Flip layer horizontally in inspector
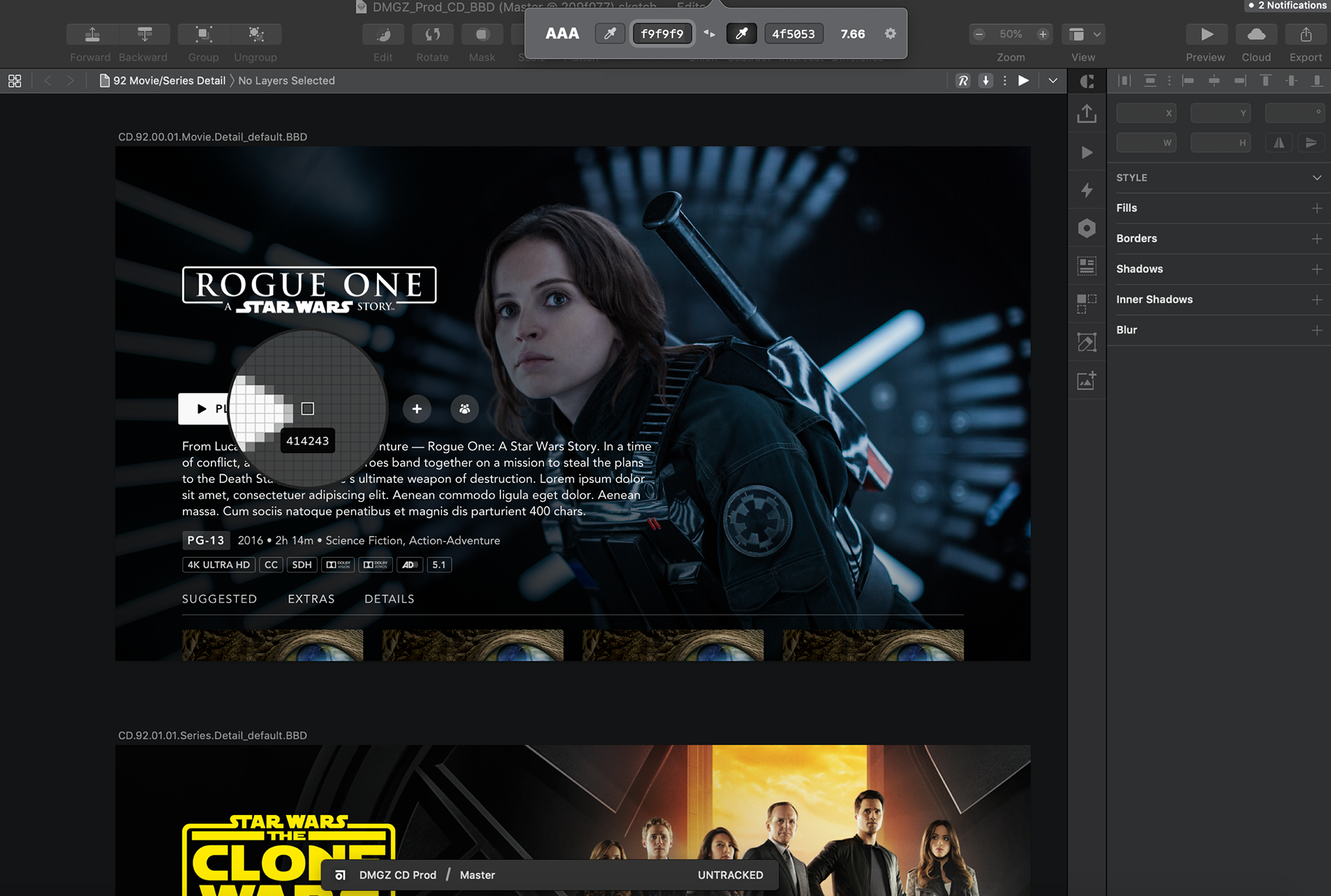Screen dimensions: 1331x896 (x=1279, y=143)
